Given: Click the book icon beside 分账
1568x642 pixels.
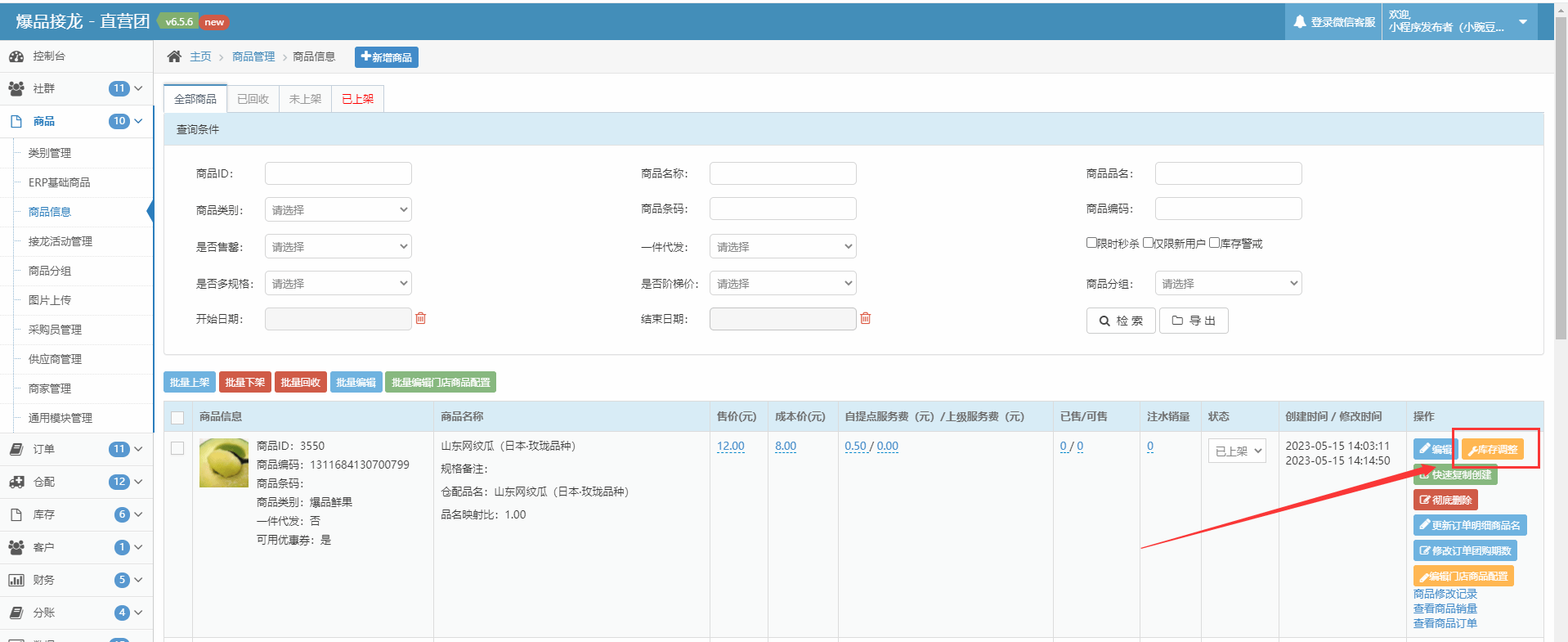Looking at the screenshot, I should (16, 613).
